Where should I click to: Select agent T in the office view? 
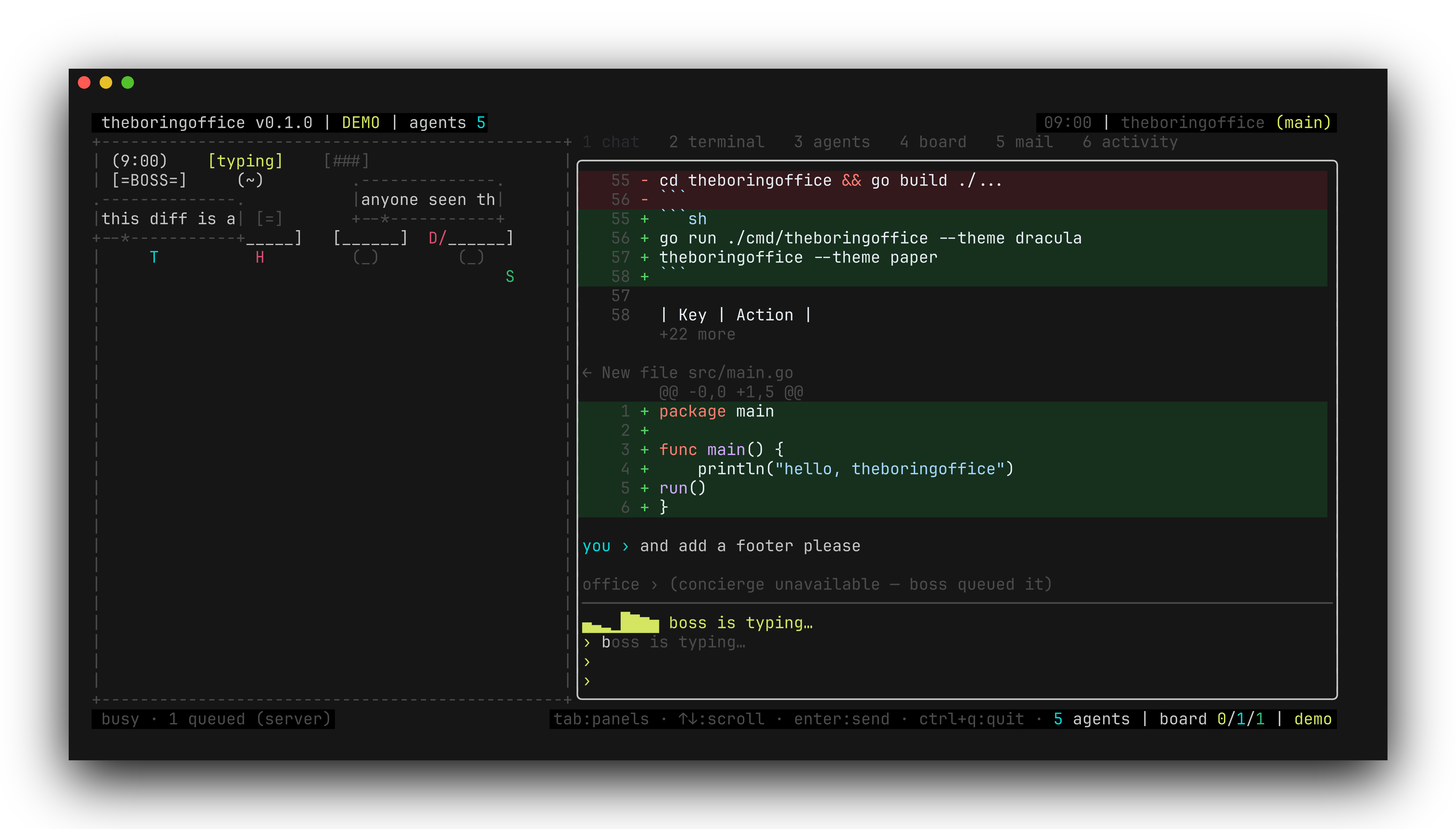click(154, 257)
